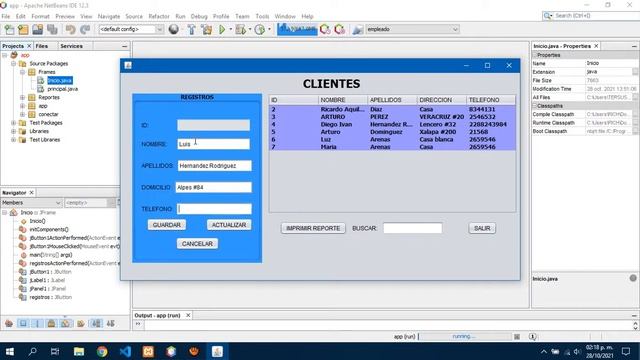Screen dimensions: 640x360
Task: Open the Debug menu
Action: (x=199, y=16)
